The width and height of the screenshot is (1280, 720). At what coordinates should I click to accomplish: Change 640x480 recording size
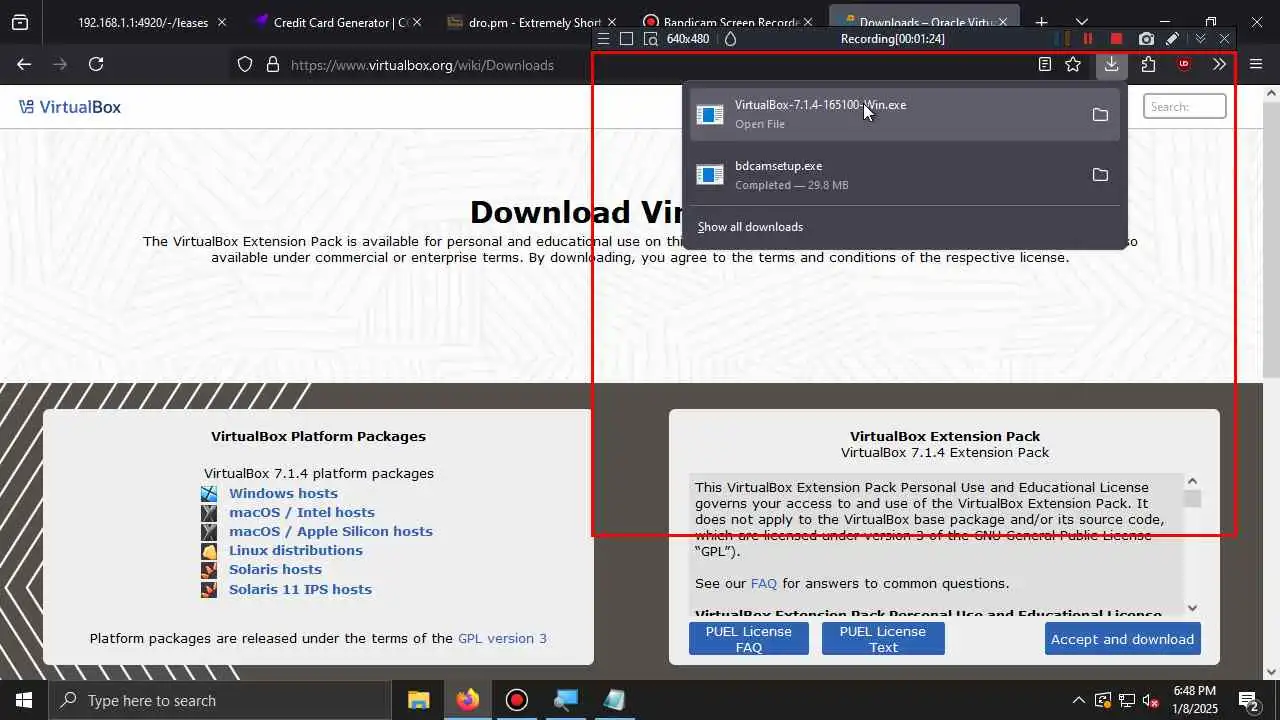[x=688, y=39]
